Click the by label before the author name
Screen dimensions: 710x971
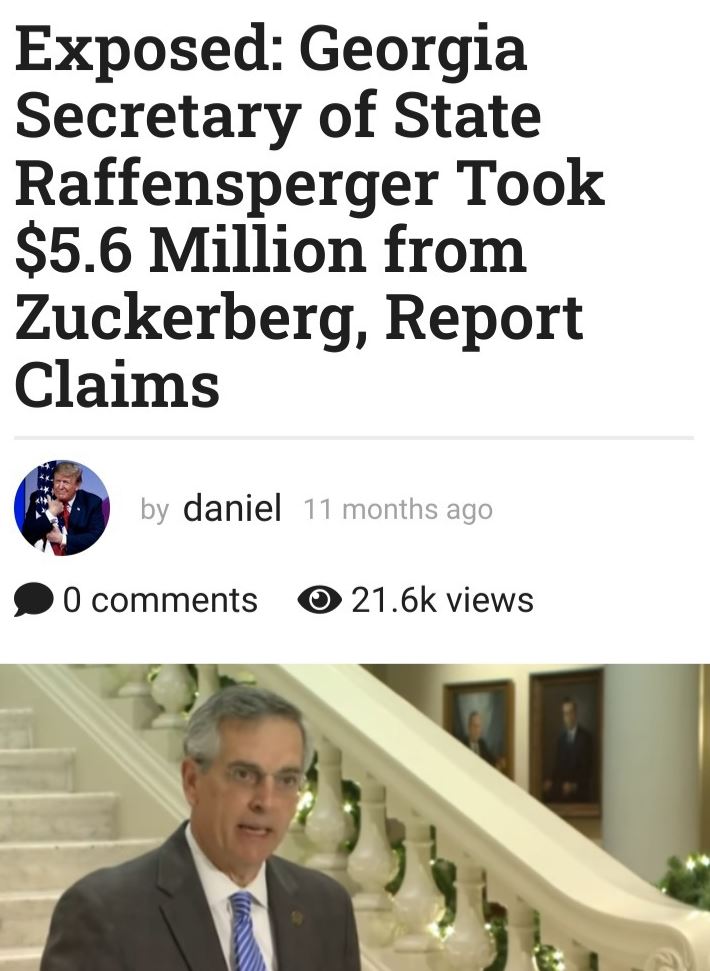pos(155,510)
